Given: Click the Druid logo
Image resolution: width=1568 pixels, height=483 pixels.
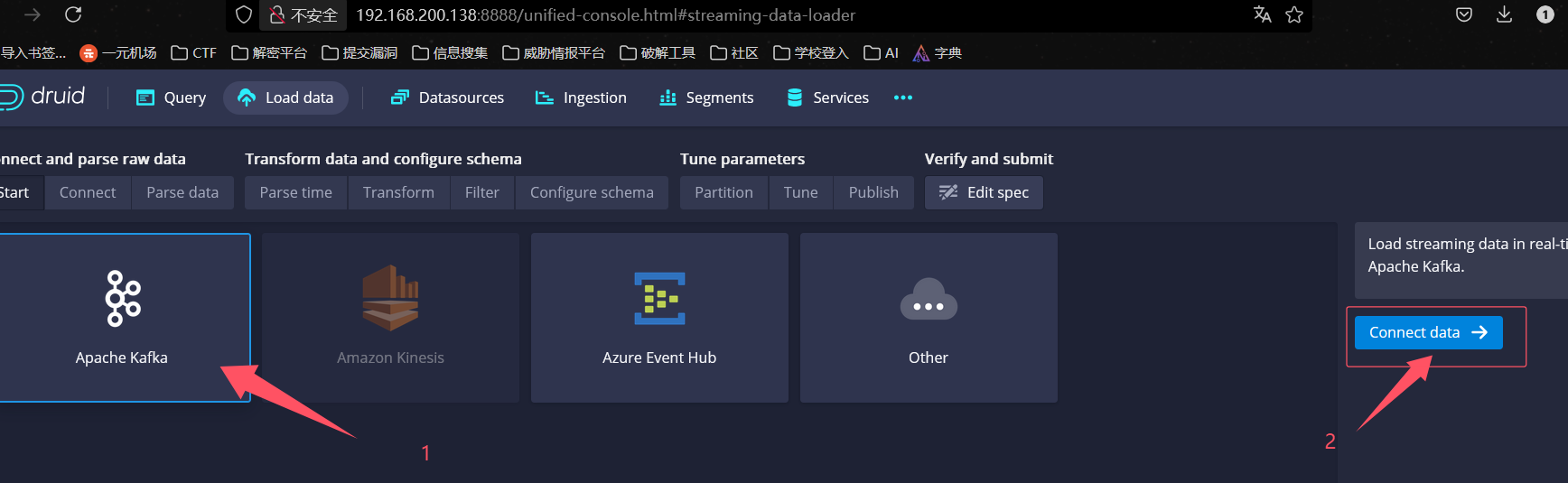Looking at the screenshot, I should point(42,97).
